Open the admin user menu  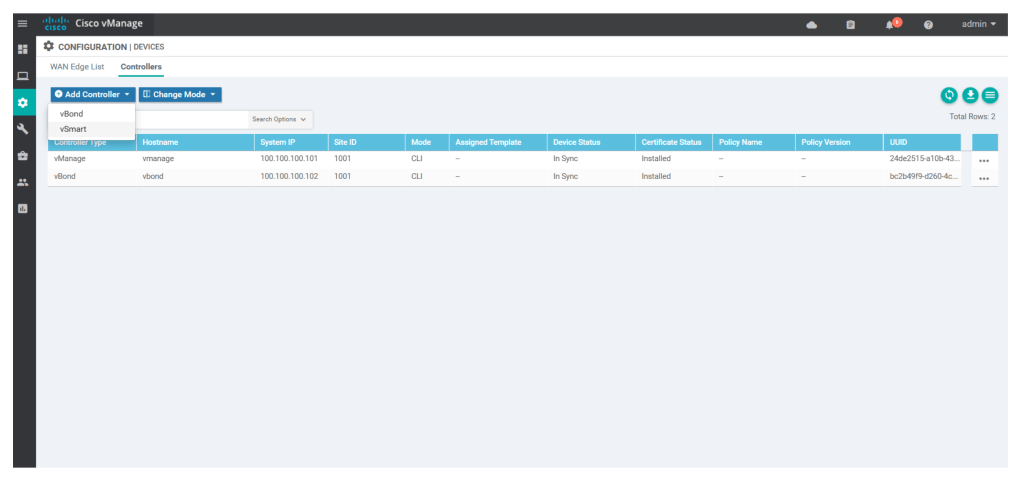978,24
